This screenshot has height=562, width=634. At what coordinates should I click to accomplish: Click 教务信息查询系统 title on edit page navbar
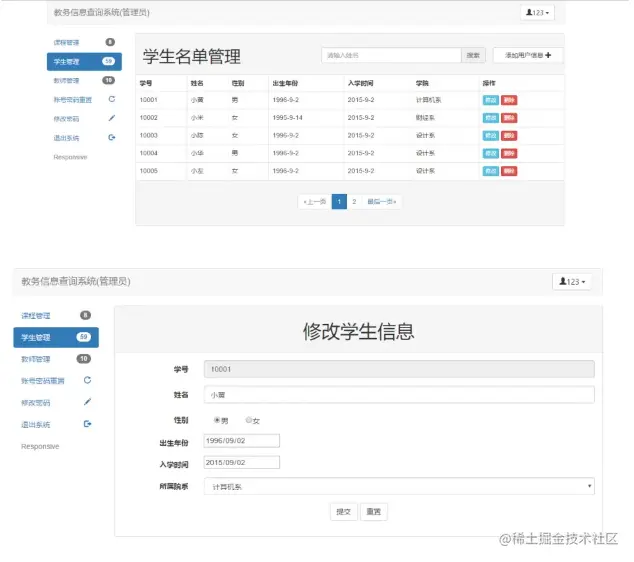click(x=76, y=281)
